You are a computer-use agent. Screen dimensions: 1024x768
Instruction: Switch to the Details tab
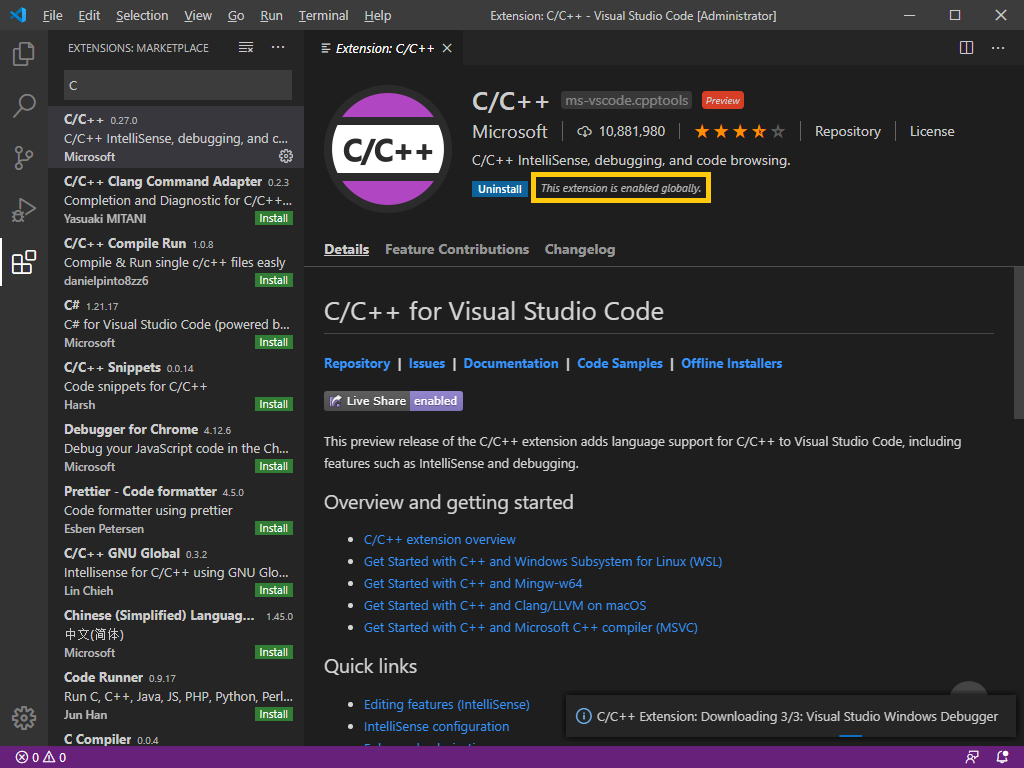346,249
